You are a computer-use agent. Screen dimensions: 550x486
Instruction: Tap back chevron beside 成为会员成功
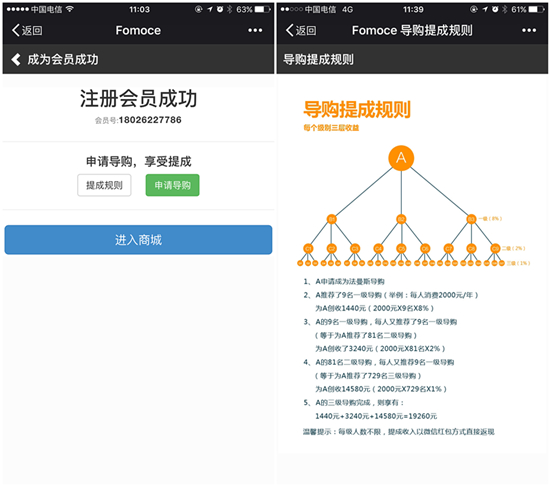pos(16,59)
